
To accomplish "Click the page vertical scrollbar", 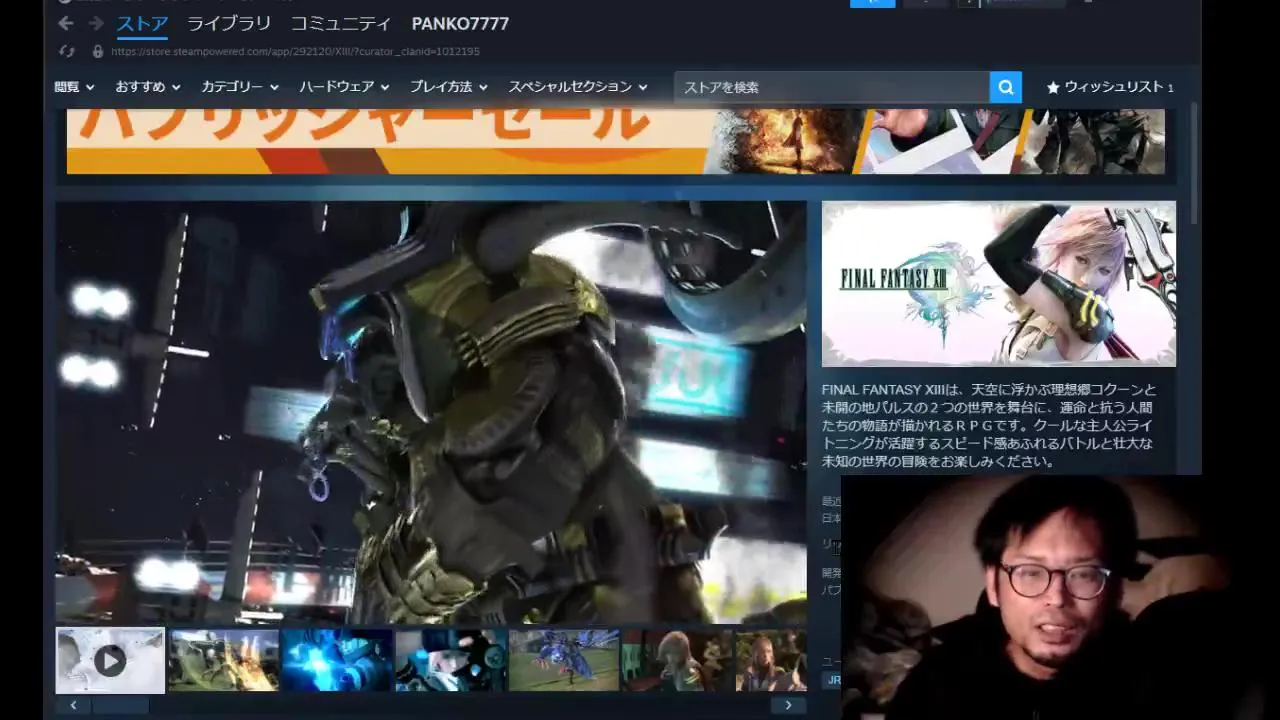I will click(x=1194, y=165).
